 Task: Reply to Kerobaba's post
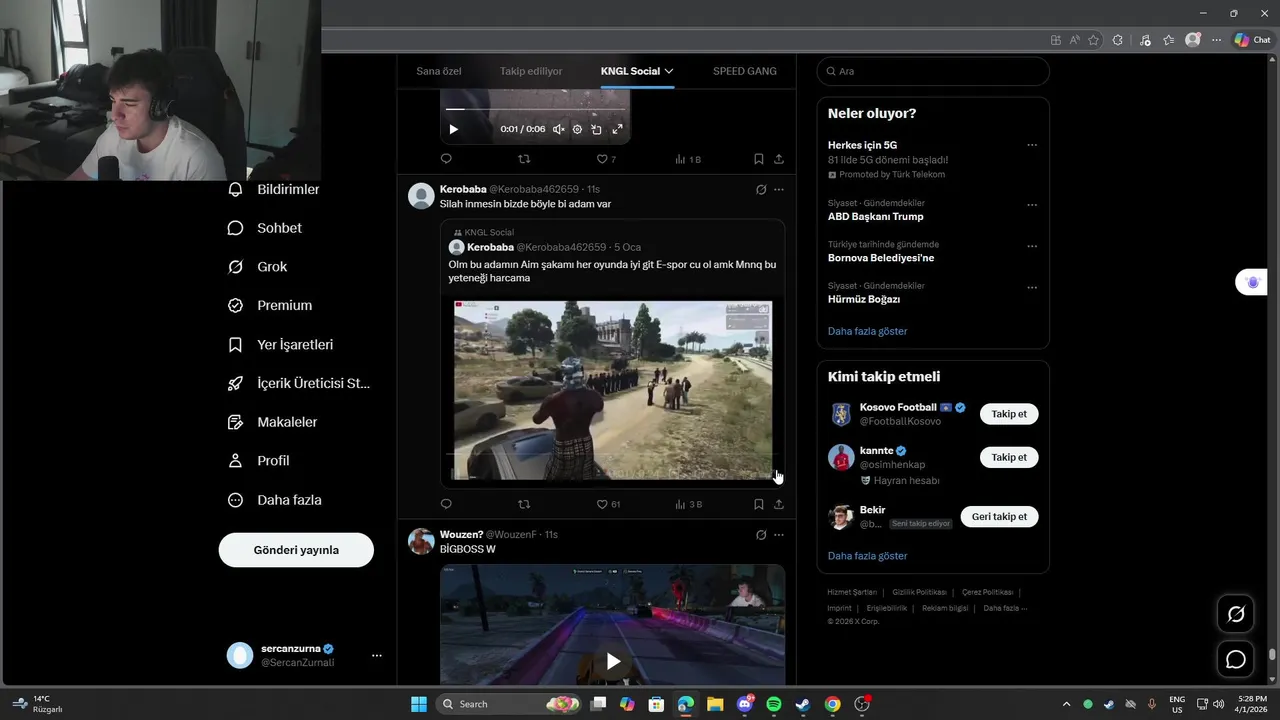[x=446, y=504]
